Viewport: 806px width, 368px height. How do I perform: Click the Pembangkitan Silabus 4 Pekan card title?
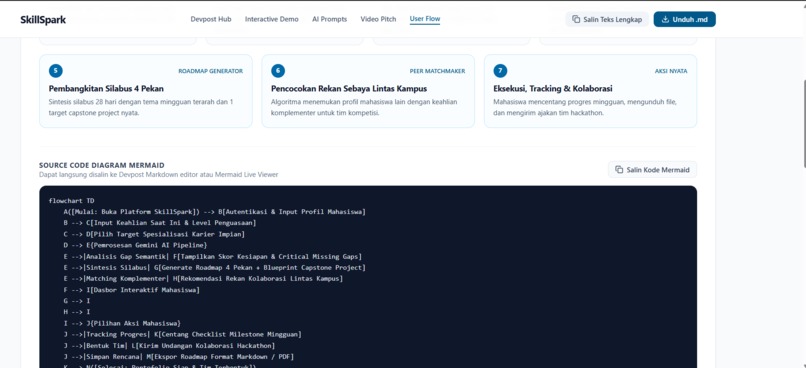tap(106, 88)
